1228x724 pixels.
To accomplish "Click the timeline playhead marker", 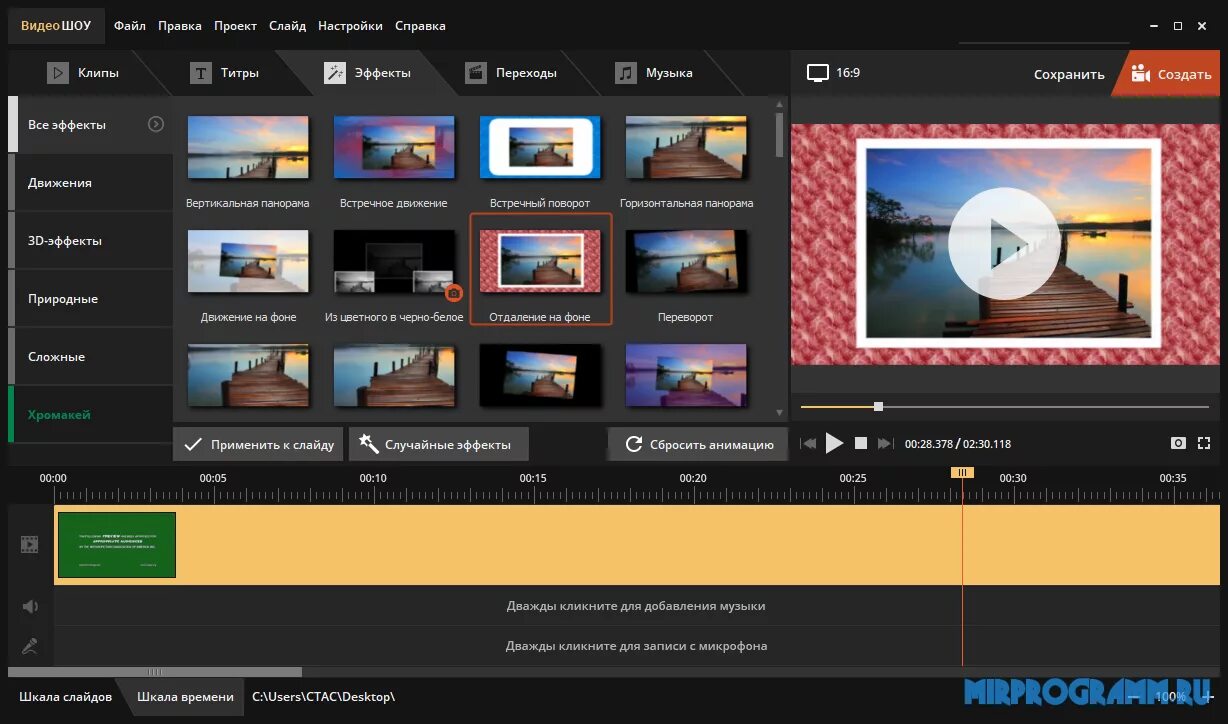I will [962, 472].
